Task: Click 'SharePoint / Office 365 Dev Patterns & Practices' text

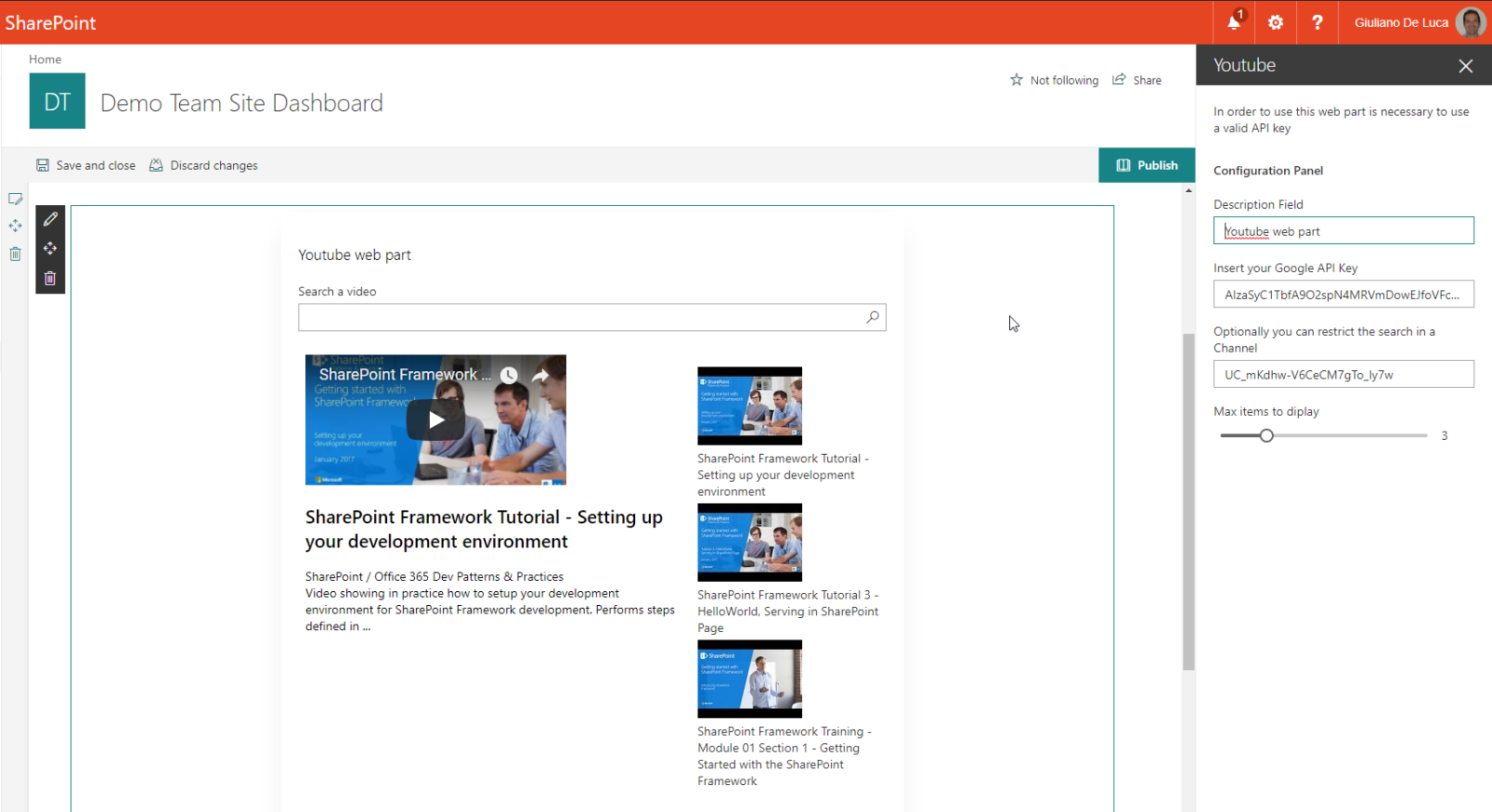Action: click(x=435, y=576)
